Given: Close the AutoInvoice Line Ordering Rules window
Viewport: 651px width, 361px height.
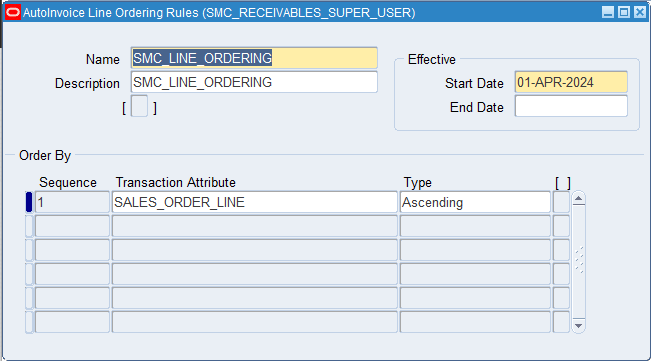Looking at the screenshot, I should pos(640,12).
